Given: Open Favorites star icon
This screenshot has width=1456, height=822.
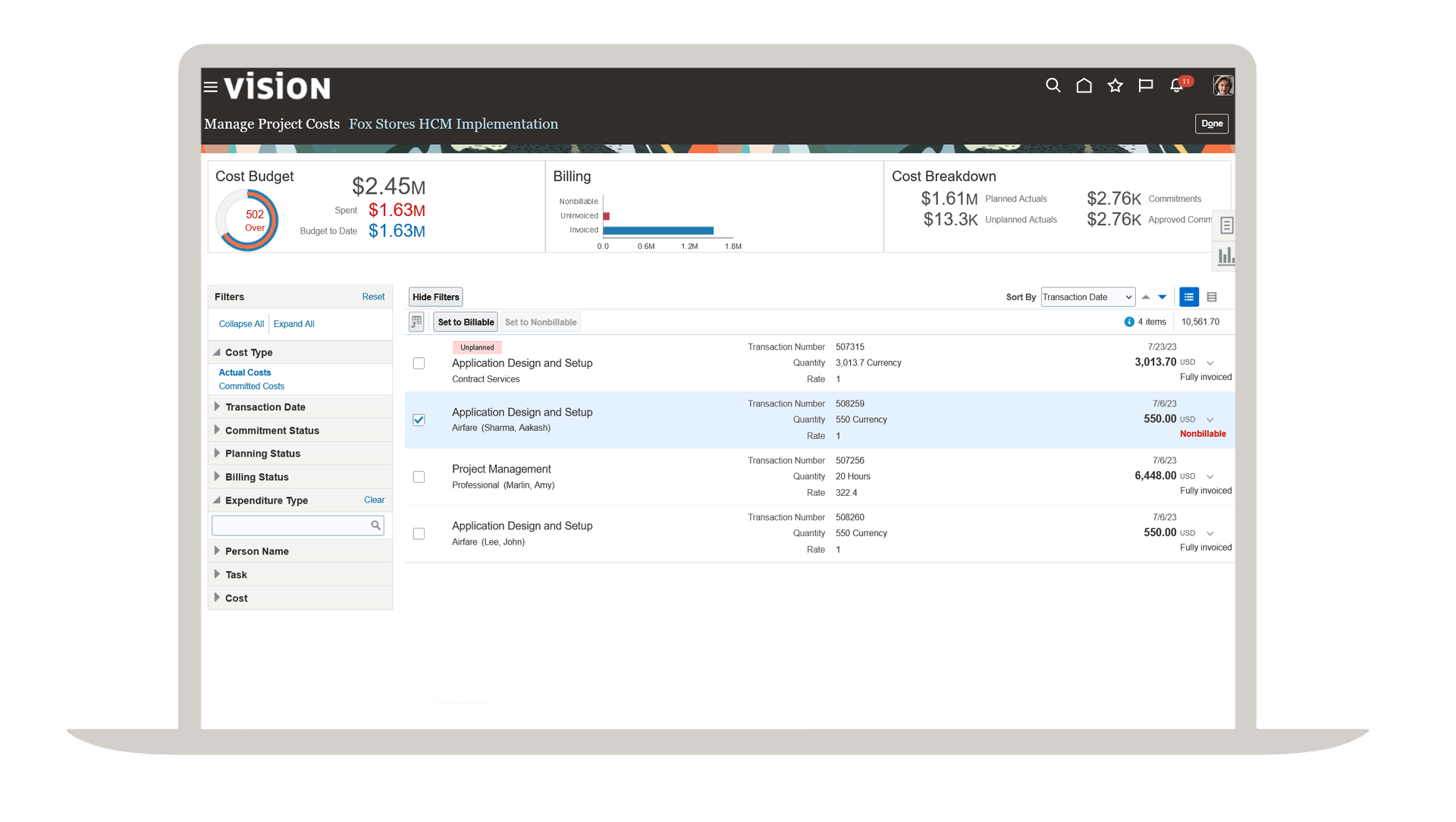Looking at the screenshot, I should [x=1115, y=86].
